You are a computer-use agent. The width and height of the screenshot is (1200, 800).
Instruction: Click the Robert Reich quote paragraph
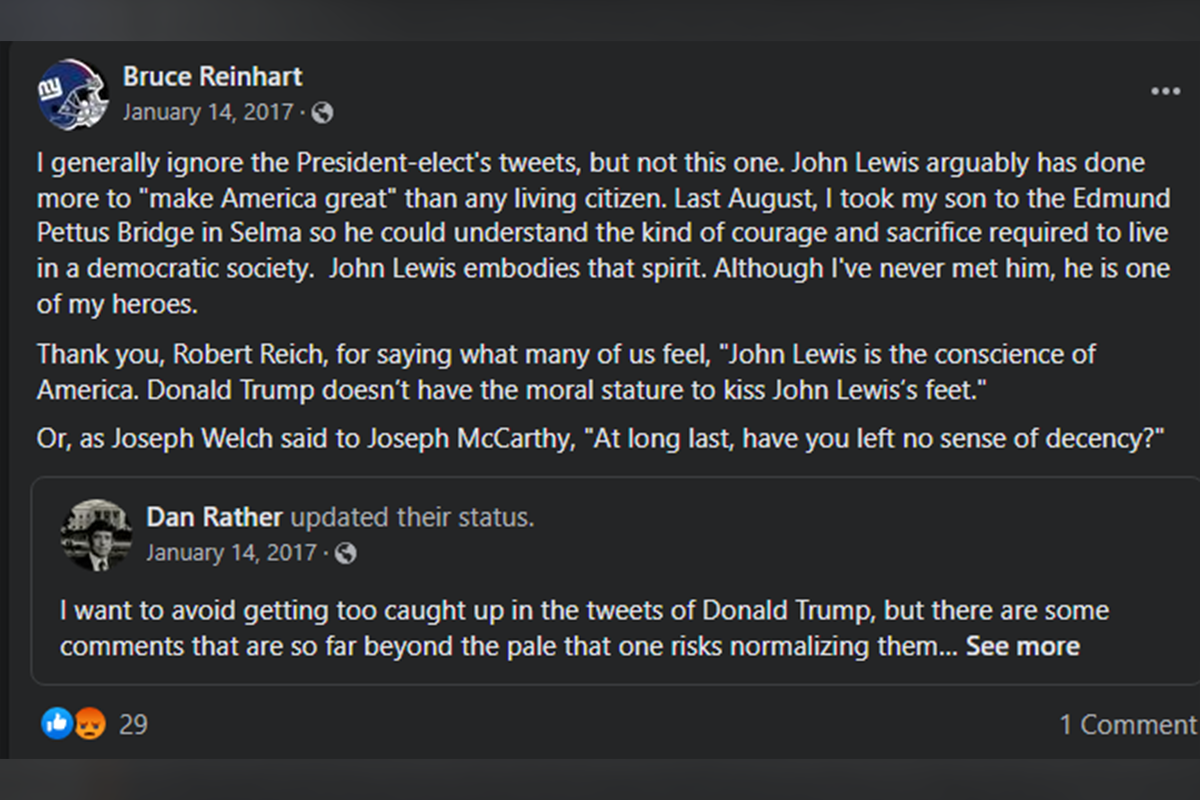[566, 372]
